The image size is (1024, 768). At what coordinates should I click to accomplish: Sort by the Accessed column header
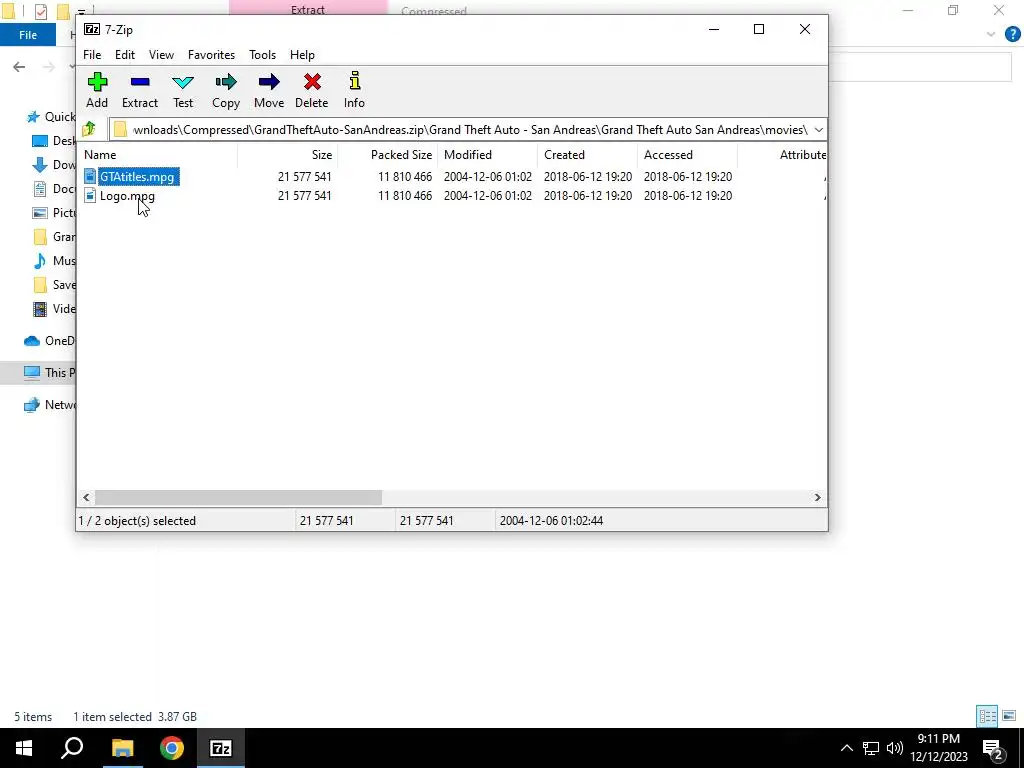687,155
